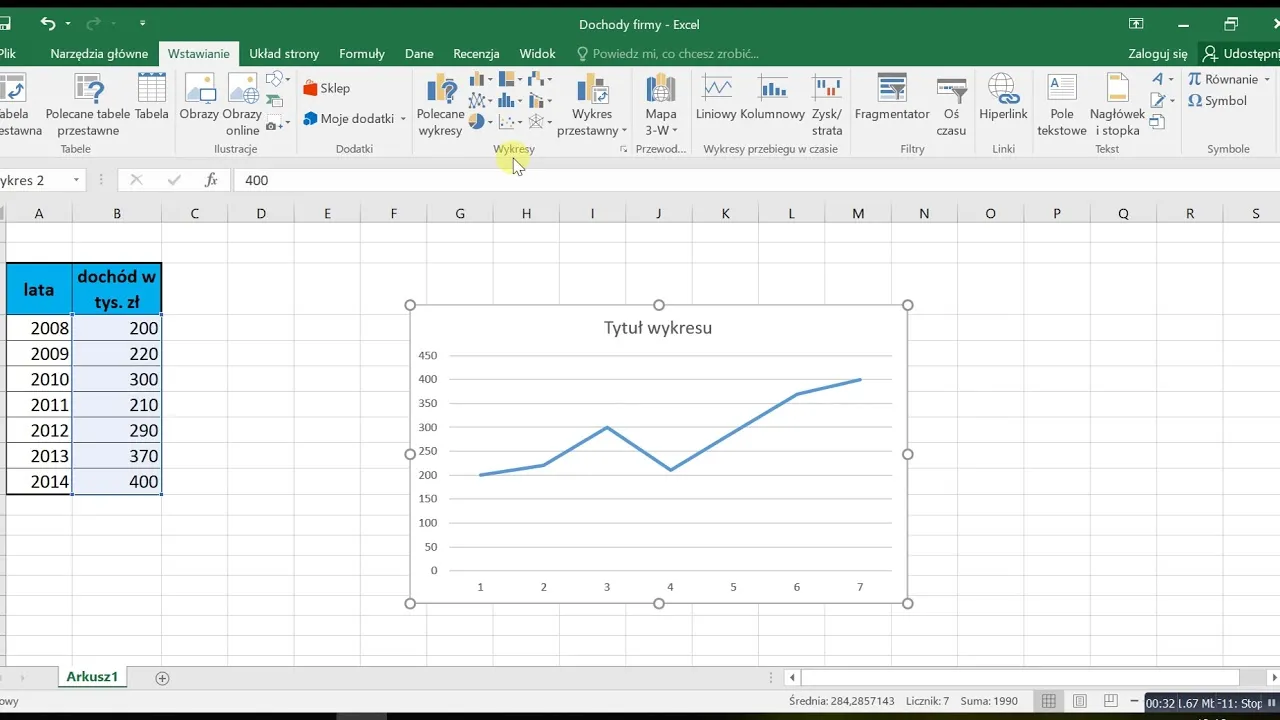Add a Liniowy sparkline

[716, 100]
